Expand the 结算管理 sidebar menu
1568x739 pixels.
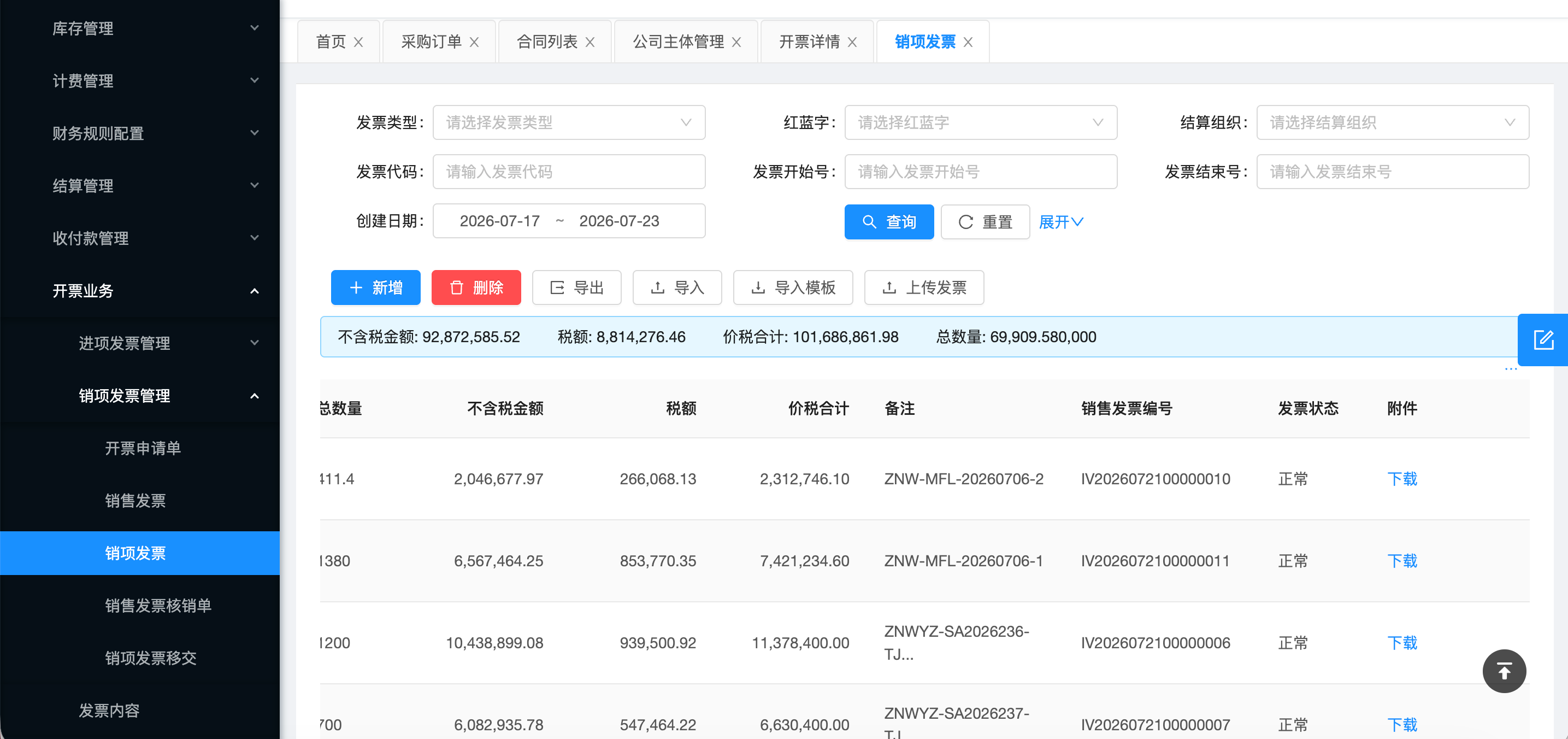pos(140,185)
